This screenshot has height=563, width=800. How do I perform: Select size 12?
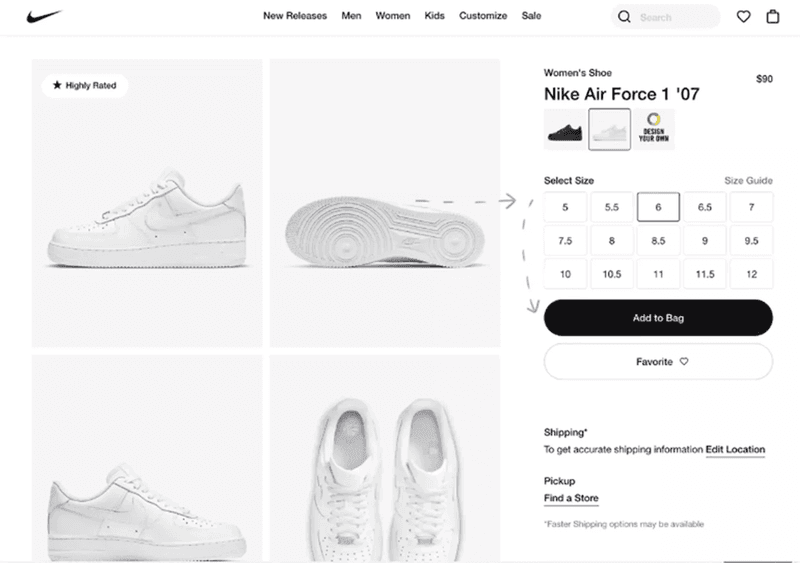pyautogui.click(x=752, y=275)
